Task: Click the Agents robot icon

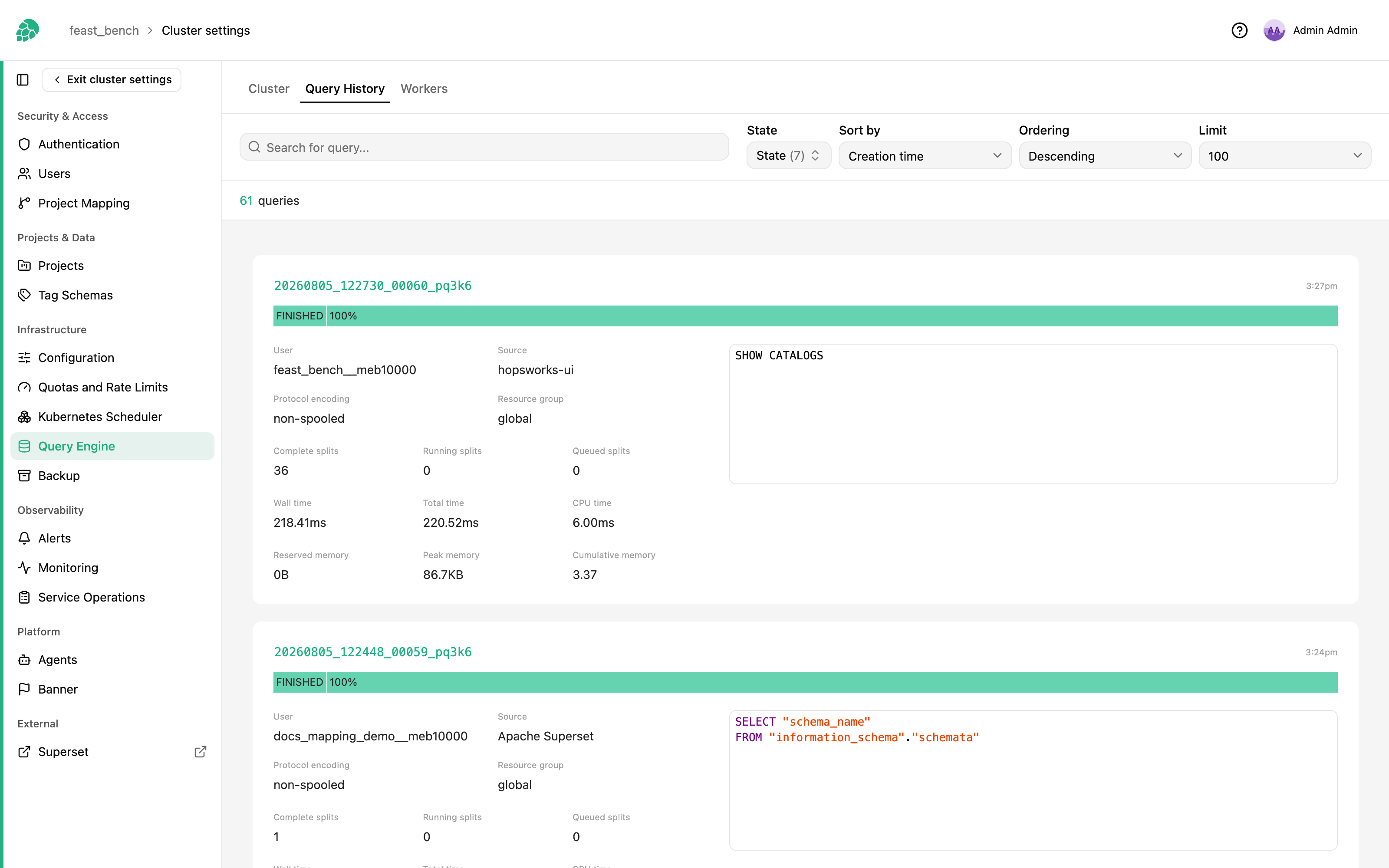Action: [24, 660]
